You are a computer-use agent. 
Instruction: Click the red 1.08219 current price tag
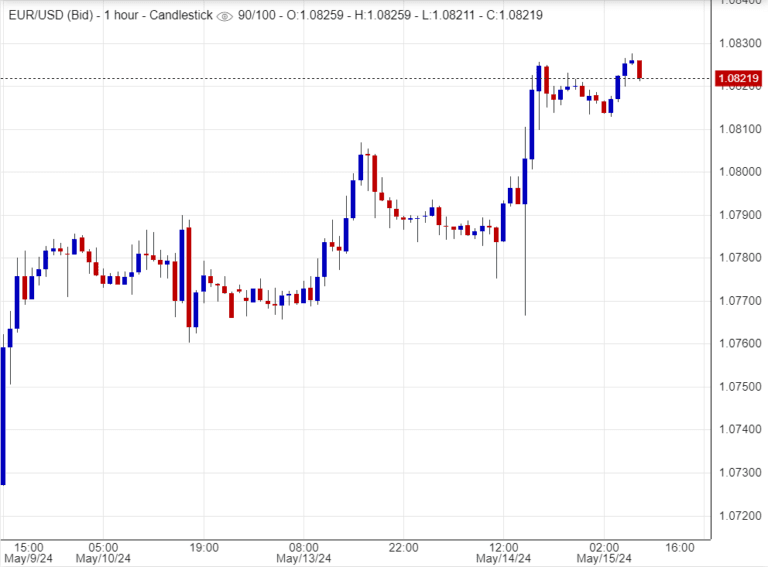pos(738,78)
